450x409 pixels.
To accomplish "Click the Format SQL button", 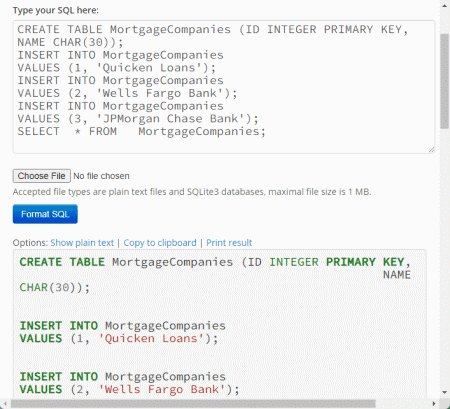I will pyautogui.click(x=45, y=214).
